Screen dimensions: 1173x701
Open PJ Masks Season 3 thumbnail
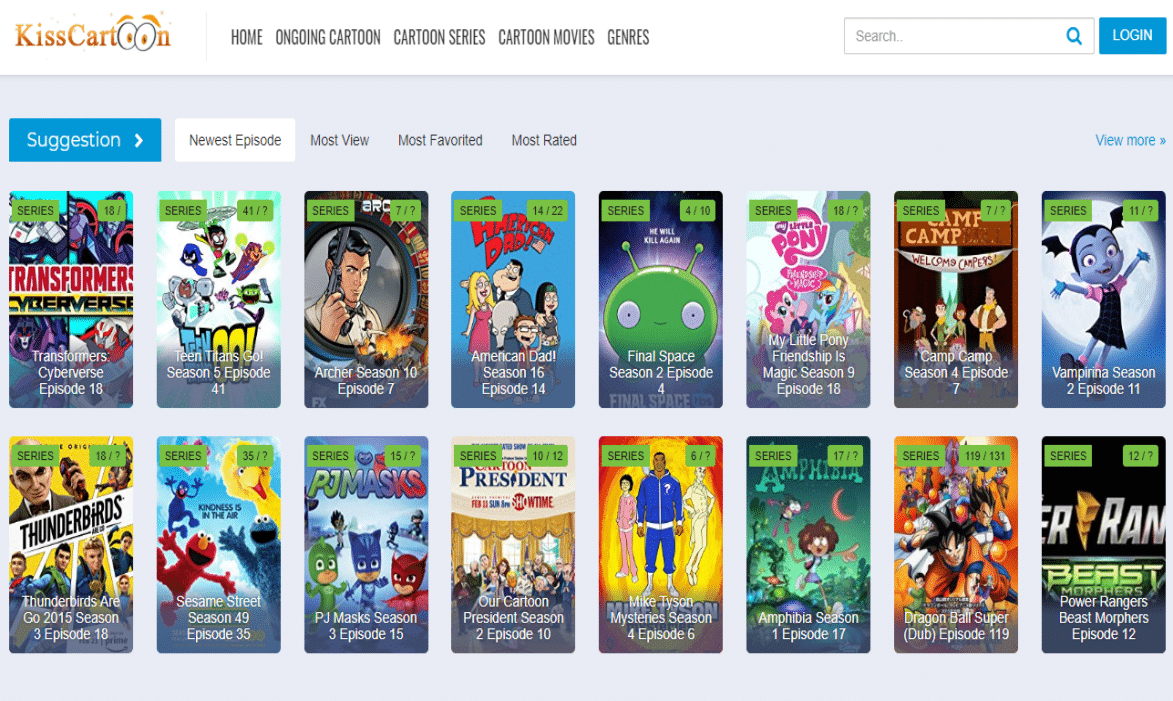tap(366, 545)
